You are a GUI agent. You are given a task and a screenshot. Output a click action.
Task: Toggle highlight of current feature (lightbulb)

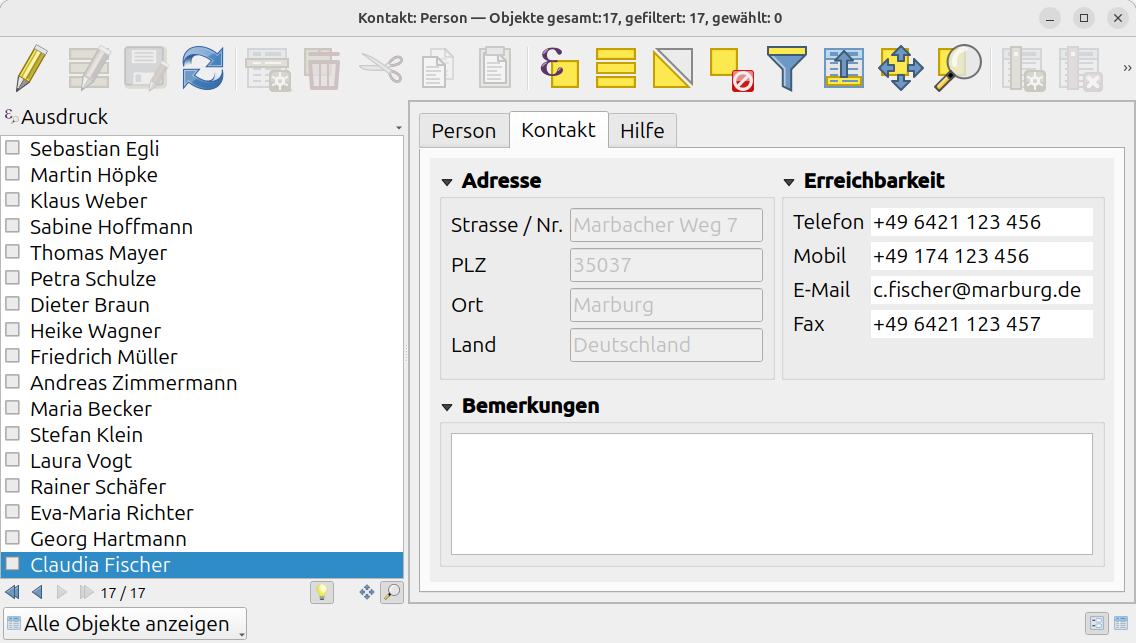pos(322,592)
